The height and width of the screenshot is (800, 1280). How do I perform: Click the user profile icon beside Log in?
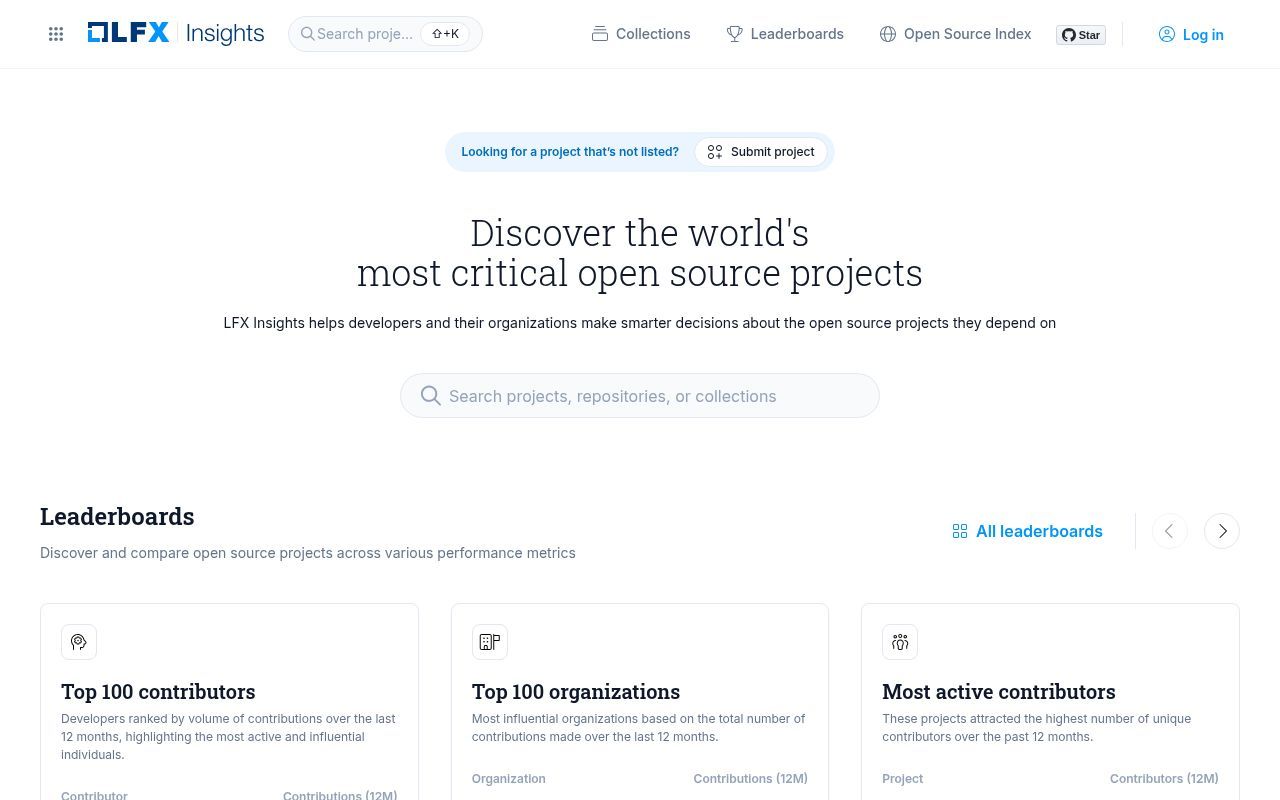(1167, 34)
